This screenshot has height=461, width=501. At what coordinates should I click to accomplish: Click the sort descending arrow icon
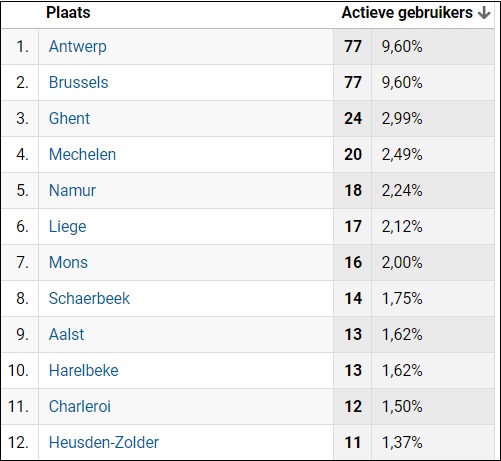tap(484, 13)
